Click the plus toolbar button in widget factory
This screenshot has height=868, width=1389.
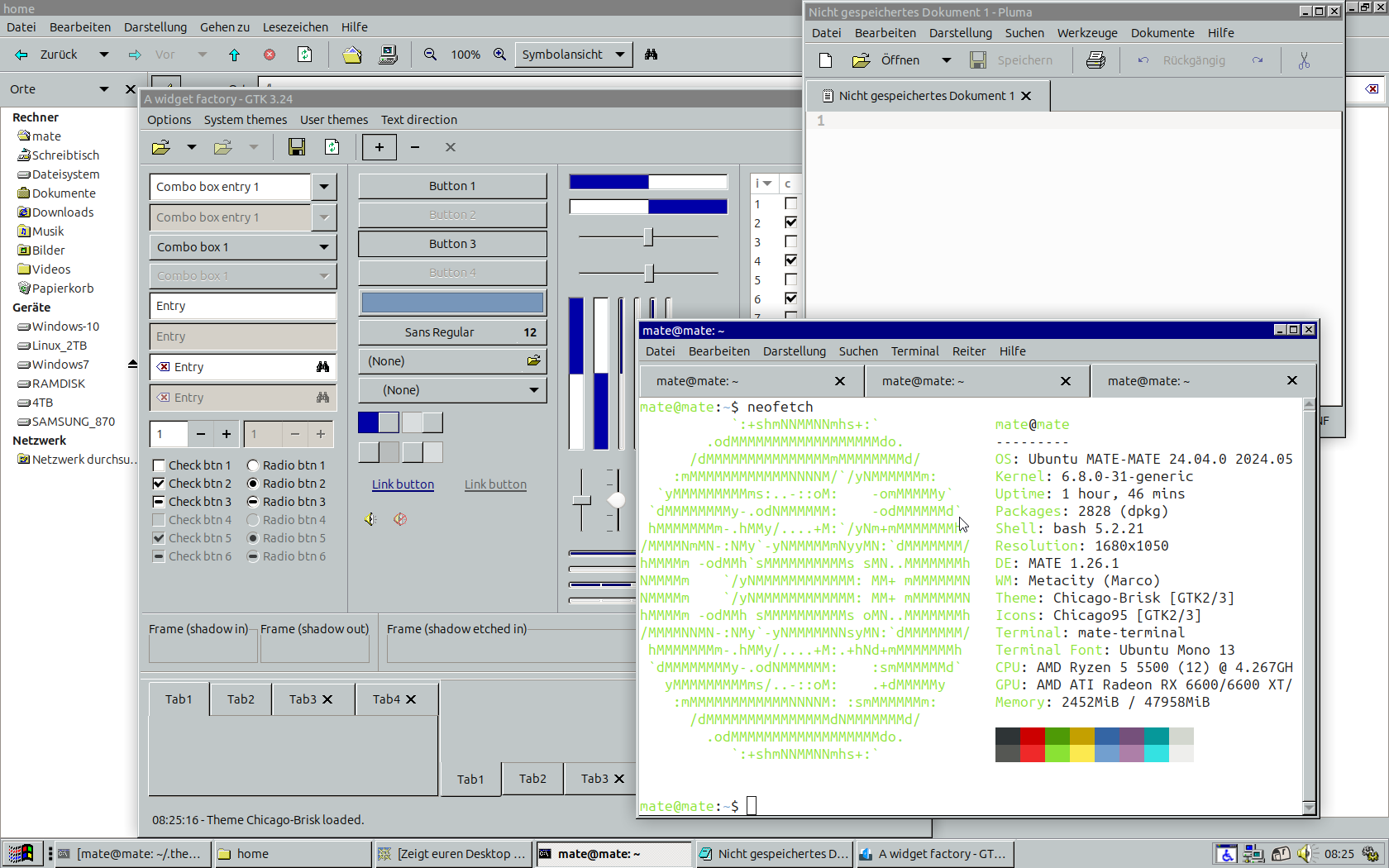coord(379,147)
